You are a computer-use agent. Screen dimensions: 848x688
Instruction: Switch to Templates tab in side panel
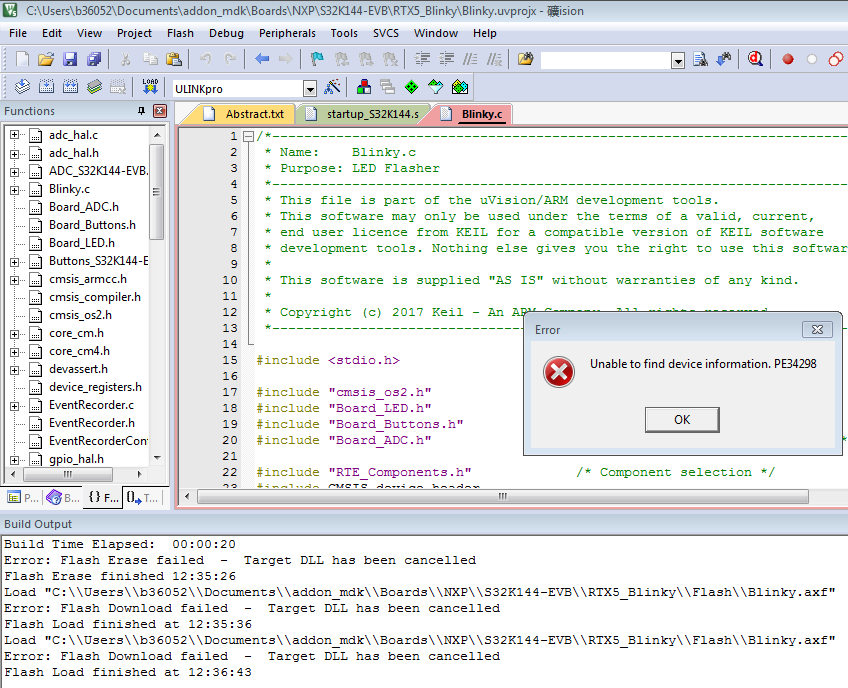click(142, 498)
